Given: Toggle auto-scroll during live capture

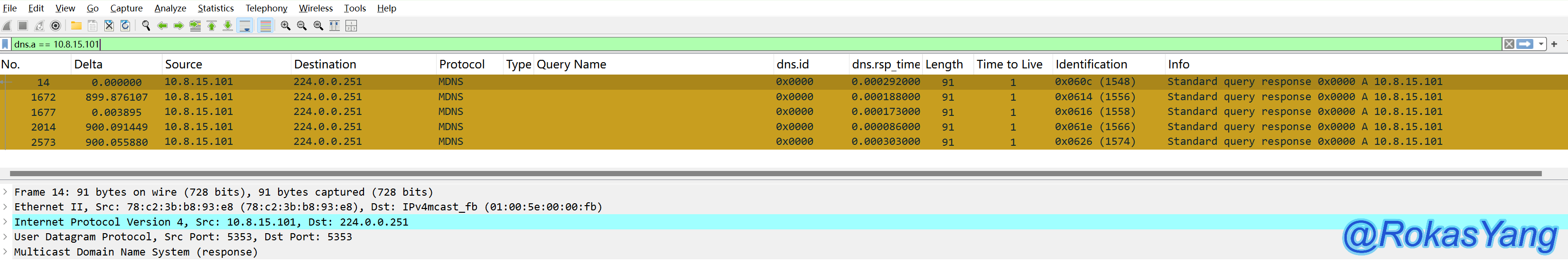Looking at the screenshot, I should tap(245, 26).
